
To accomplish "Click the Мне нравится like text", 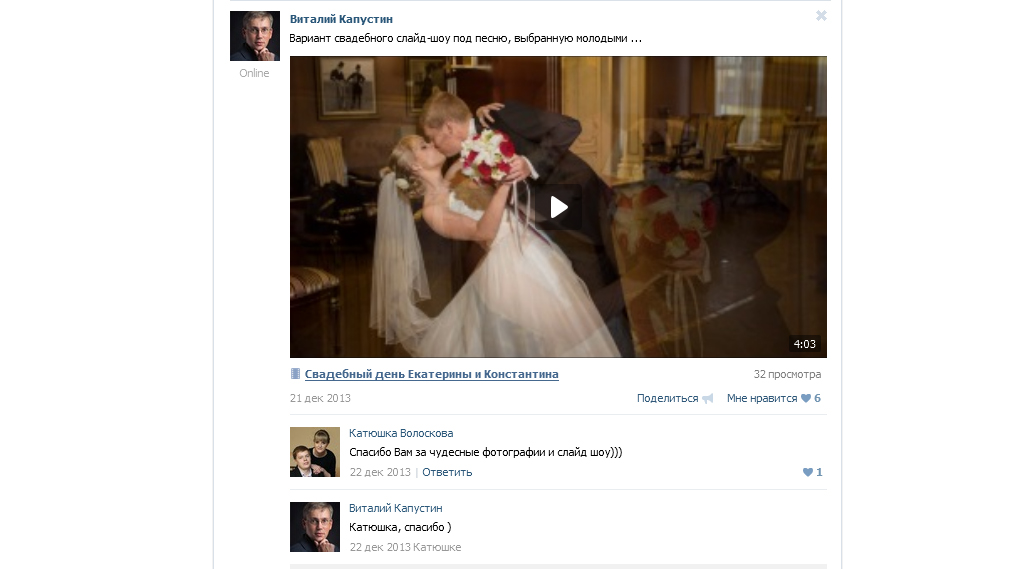I will coord(761,398).
